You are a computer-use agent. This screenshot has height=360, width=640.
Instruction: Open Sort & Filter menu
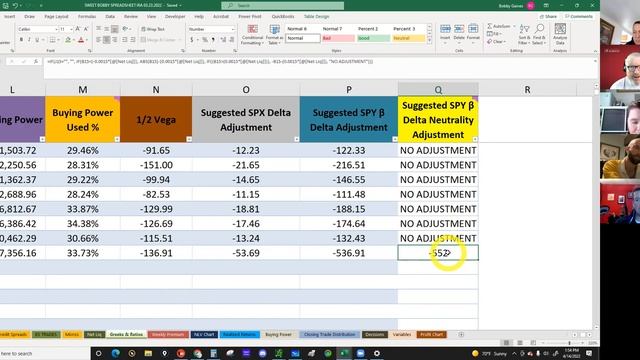coord(524,34)
